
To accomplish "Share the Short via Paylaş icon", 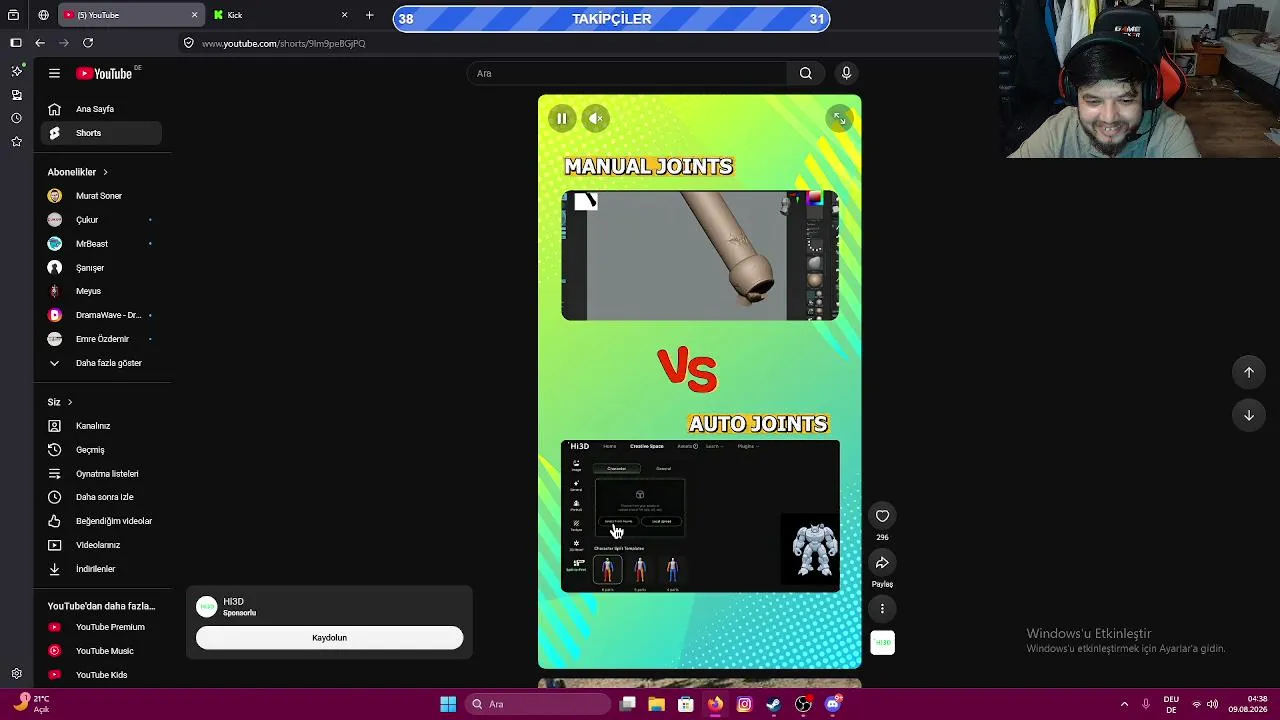I will (882, 563).
